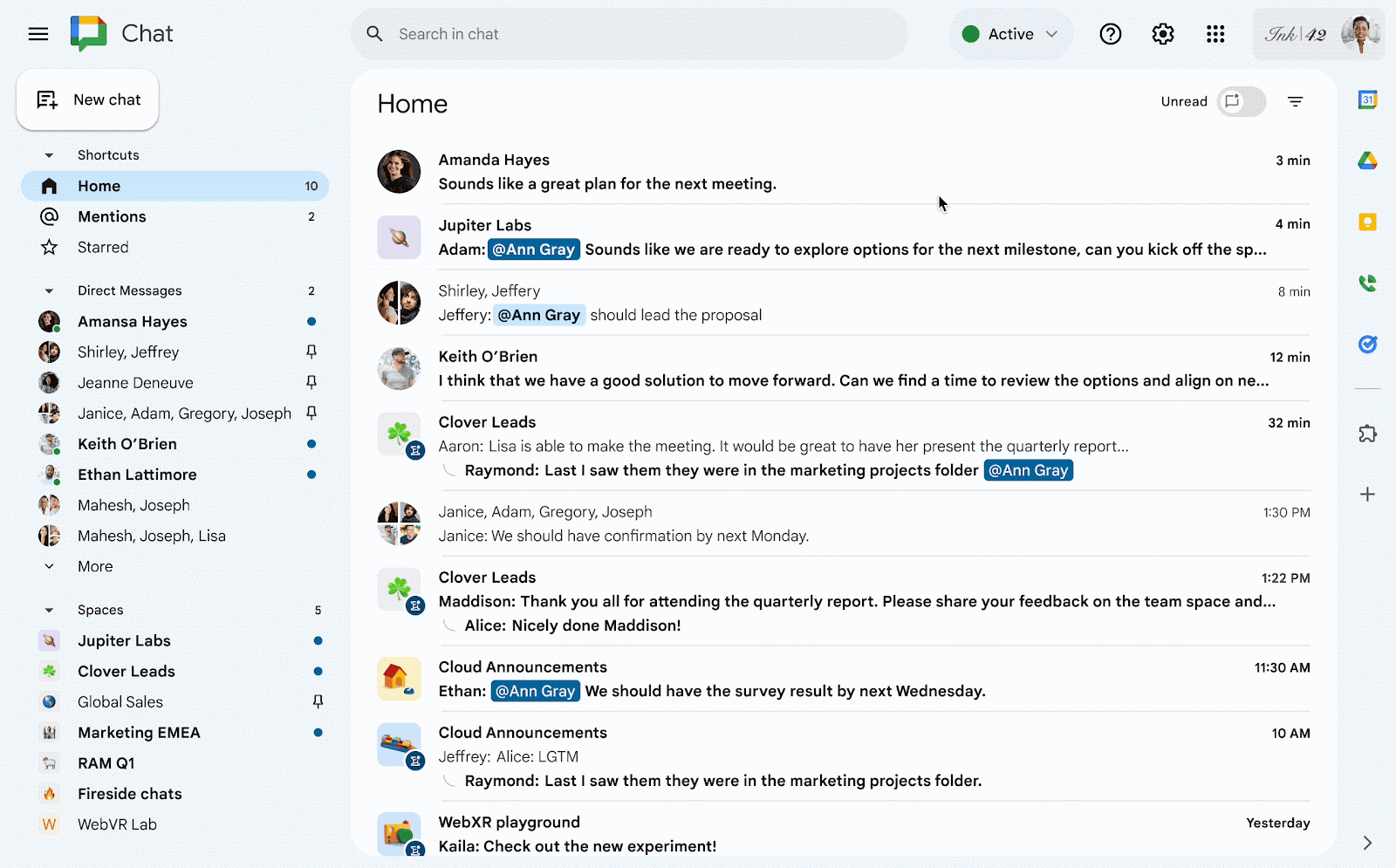
Task: Toggle the Unread filter switch
Action: 1241,101
